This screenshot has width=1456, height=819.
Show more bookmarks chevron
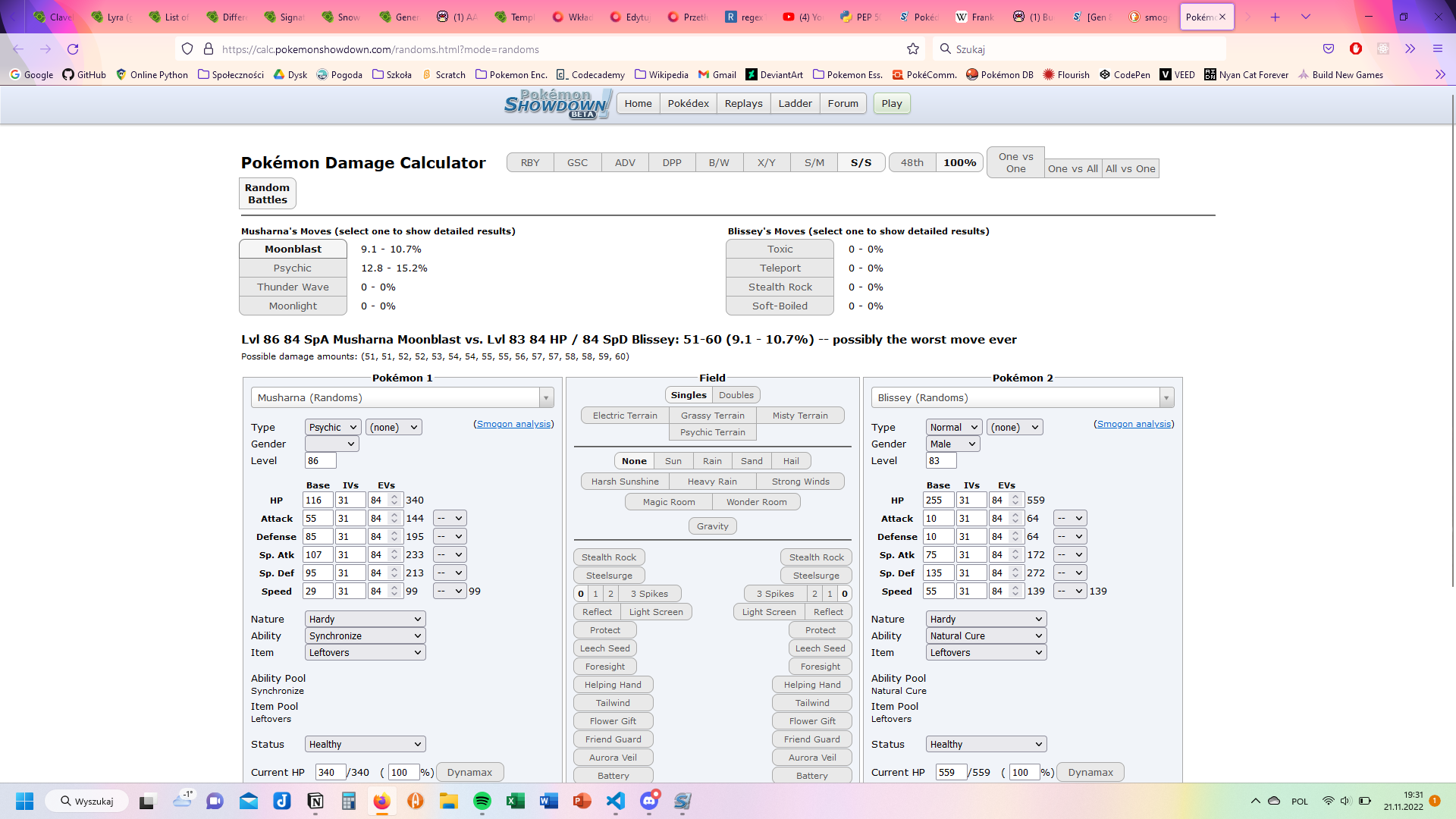[1440, 74]
